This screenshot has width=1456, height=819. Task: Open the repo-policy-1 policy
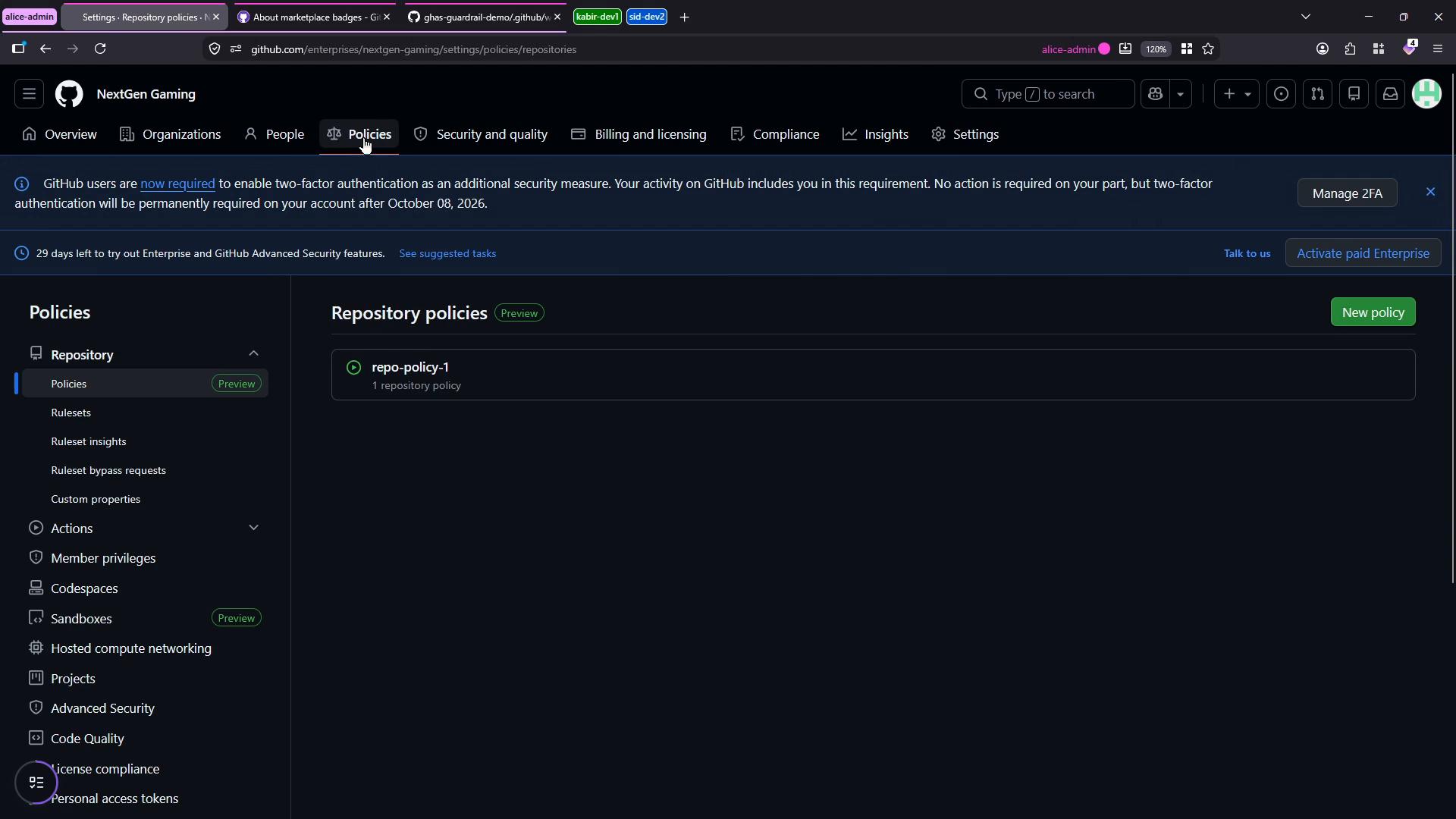pos(410,367)
